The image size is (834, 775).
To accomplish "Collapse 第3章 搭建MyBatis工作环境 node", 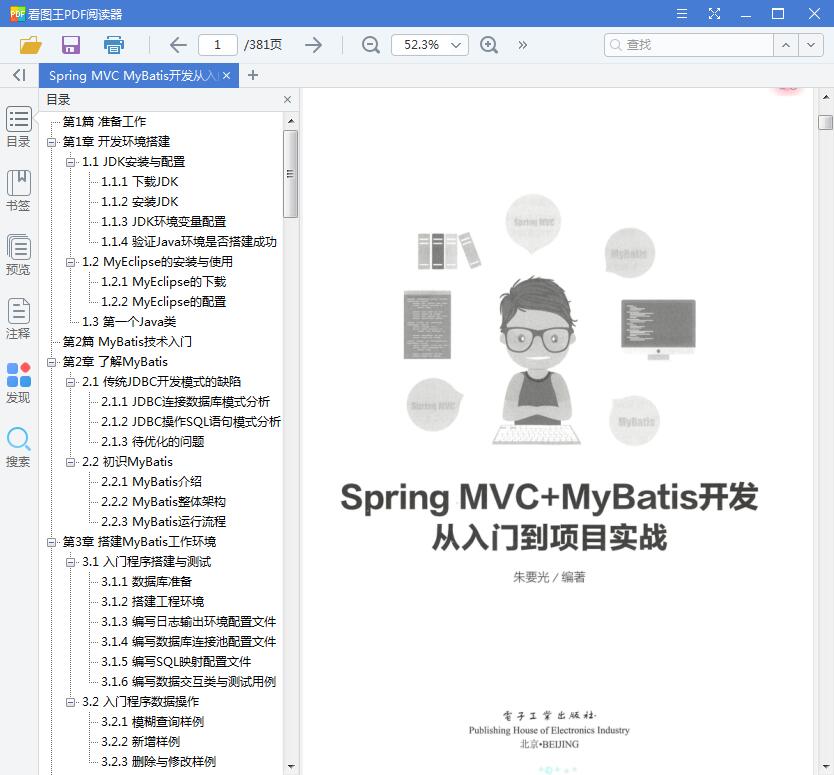I will 51,543.
